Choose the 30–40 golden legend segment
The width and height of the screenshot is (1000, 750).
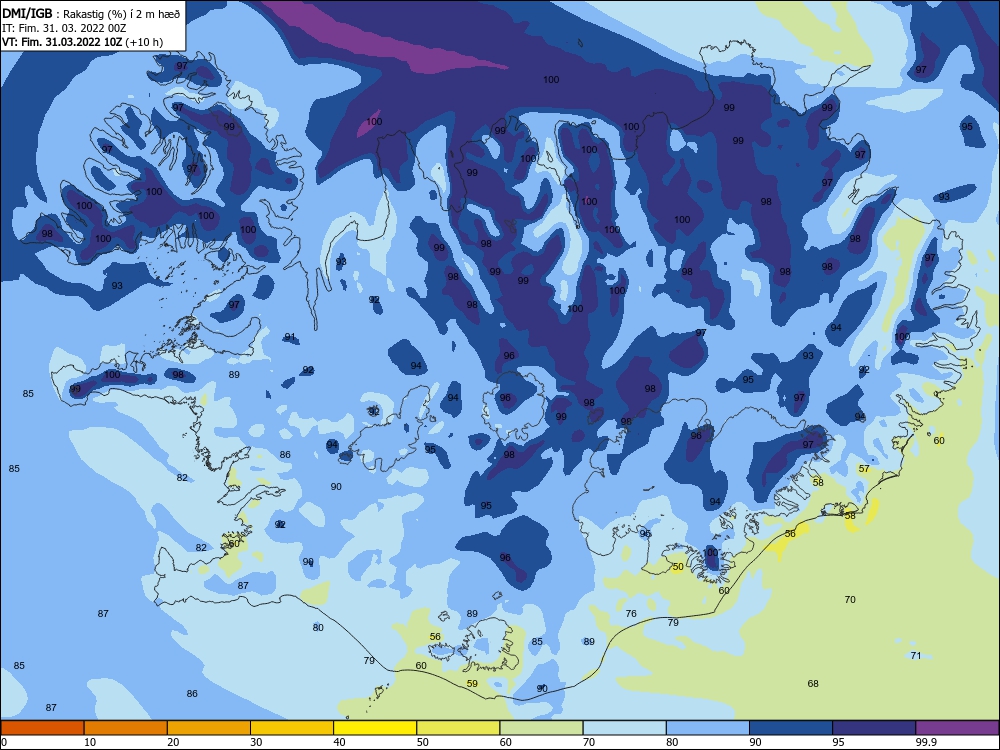(291, 728)
